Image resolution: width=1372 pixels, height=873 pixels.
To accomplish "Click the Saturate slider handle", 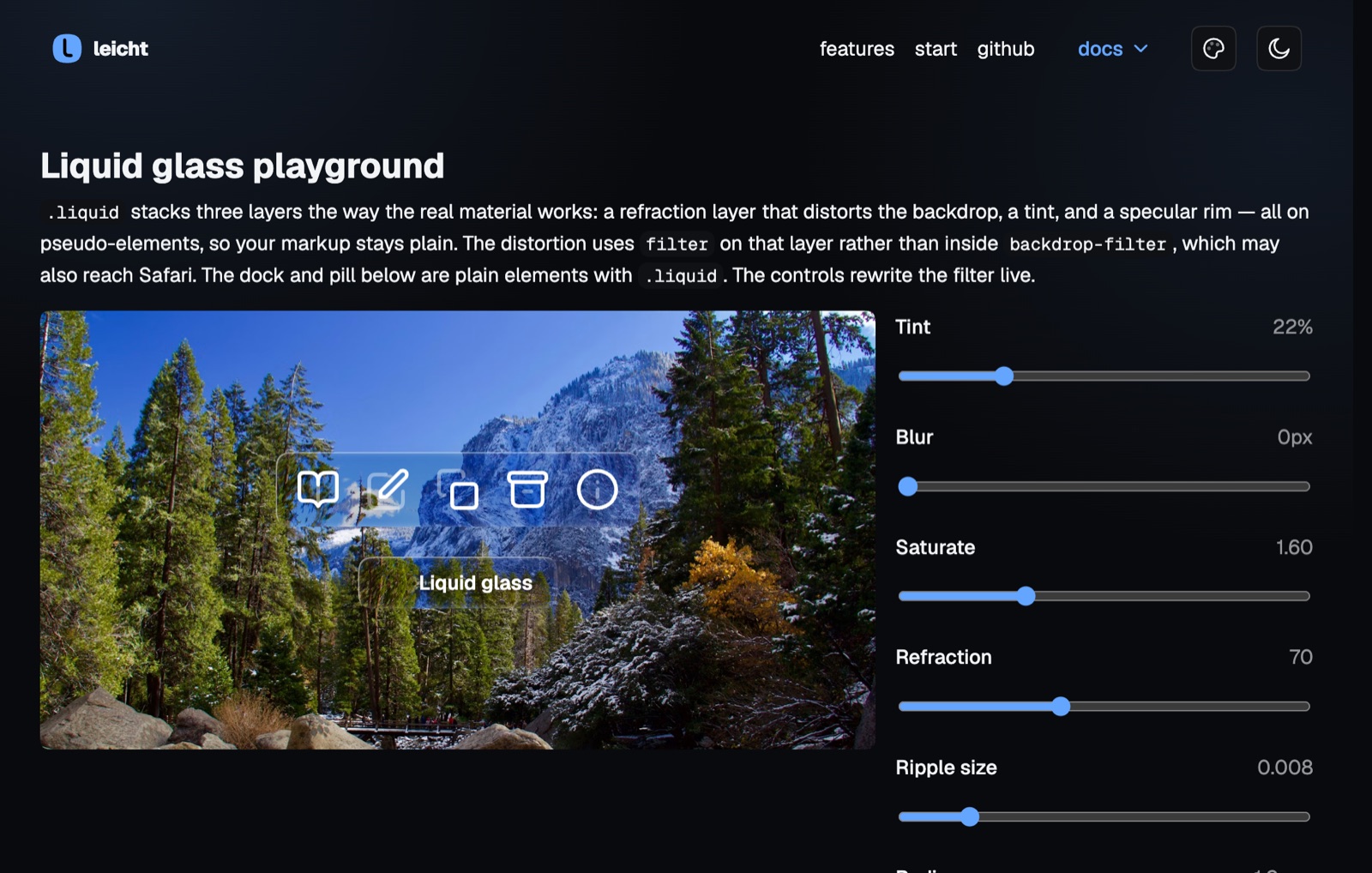I will tap(1026, 596).
